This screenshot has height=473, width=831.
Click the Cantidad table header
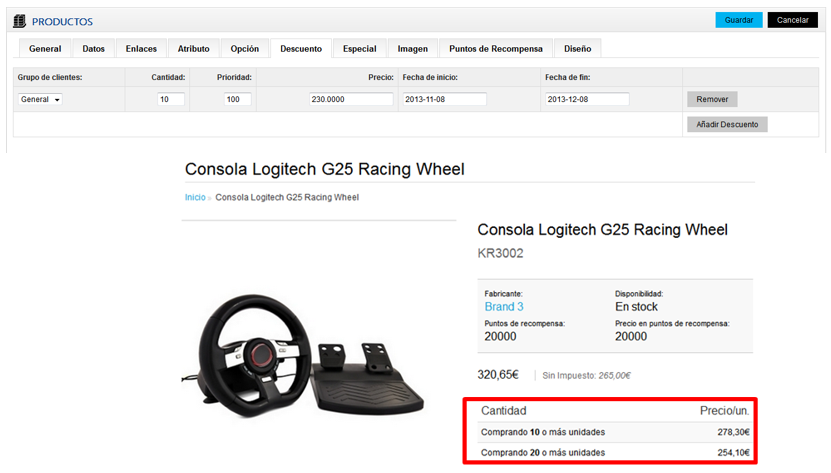click(503, 411)
